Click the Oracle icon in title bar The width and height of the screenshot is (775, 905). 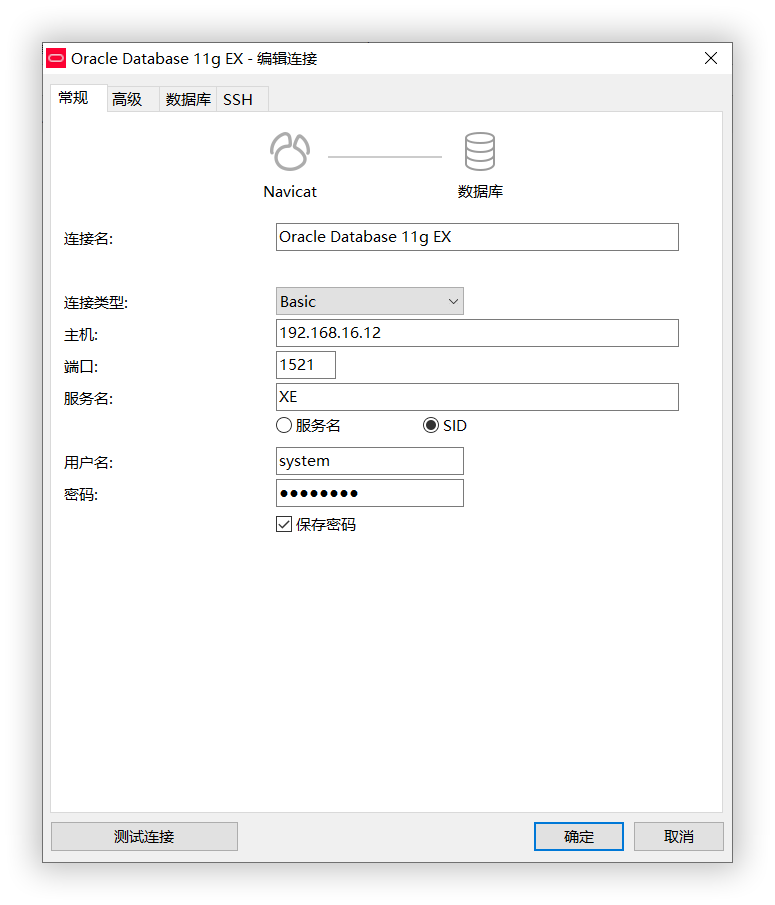[x=56, y=58]
